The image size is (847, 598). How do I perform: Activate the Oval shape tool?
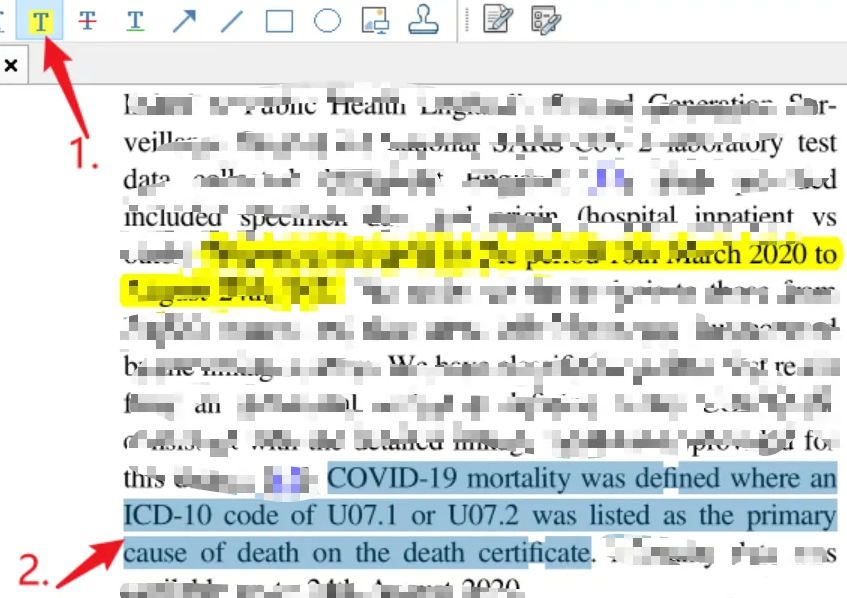pyautogui.click(x=327, y=20)
